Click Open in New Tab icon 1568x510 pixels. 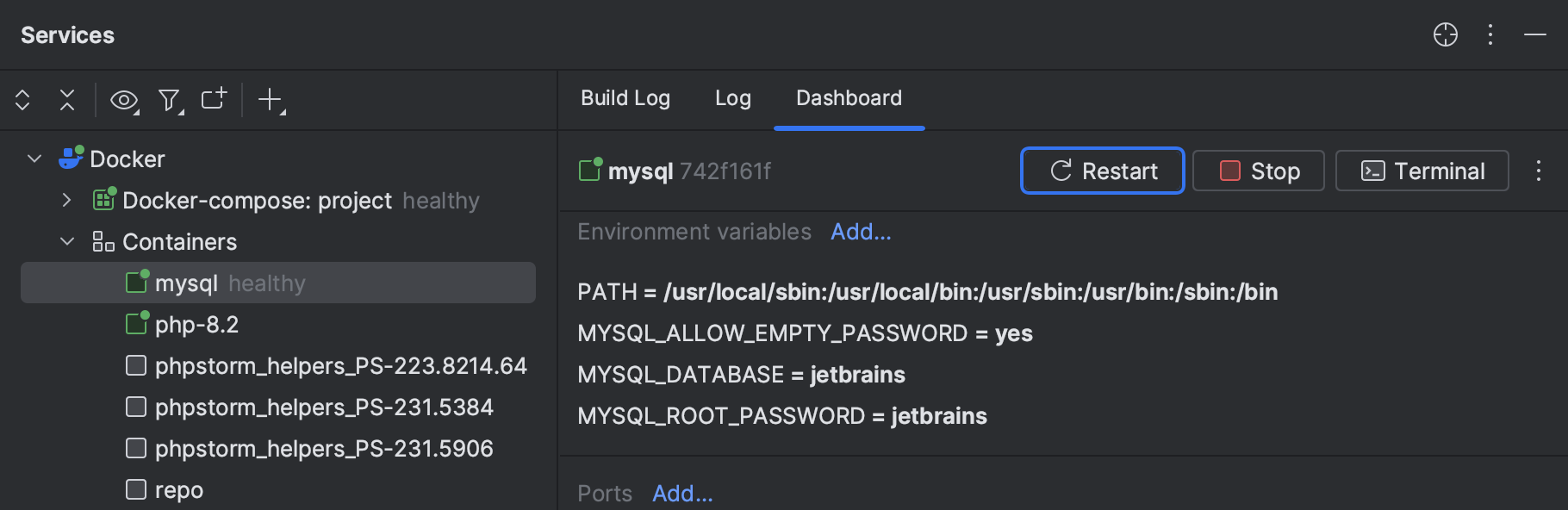(x=214, y=99)
